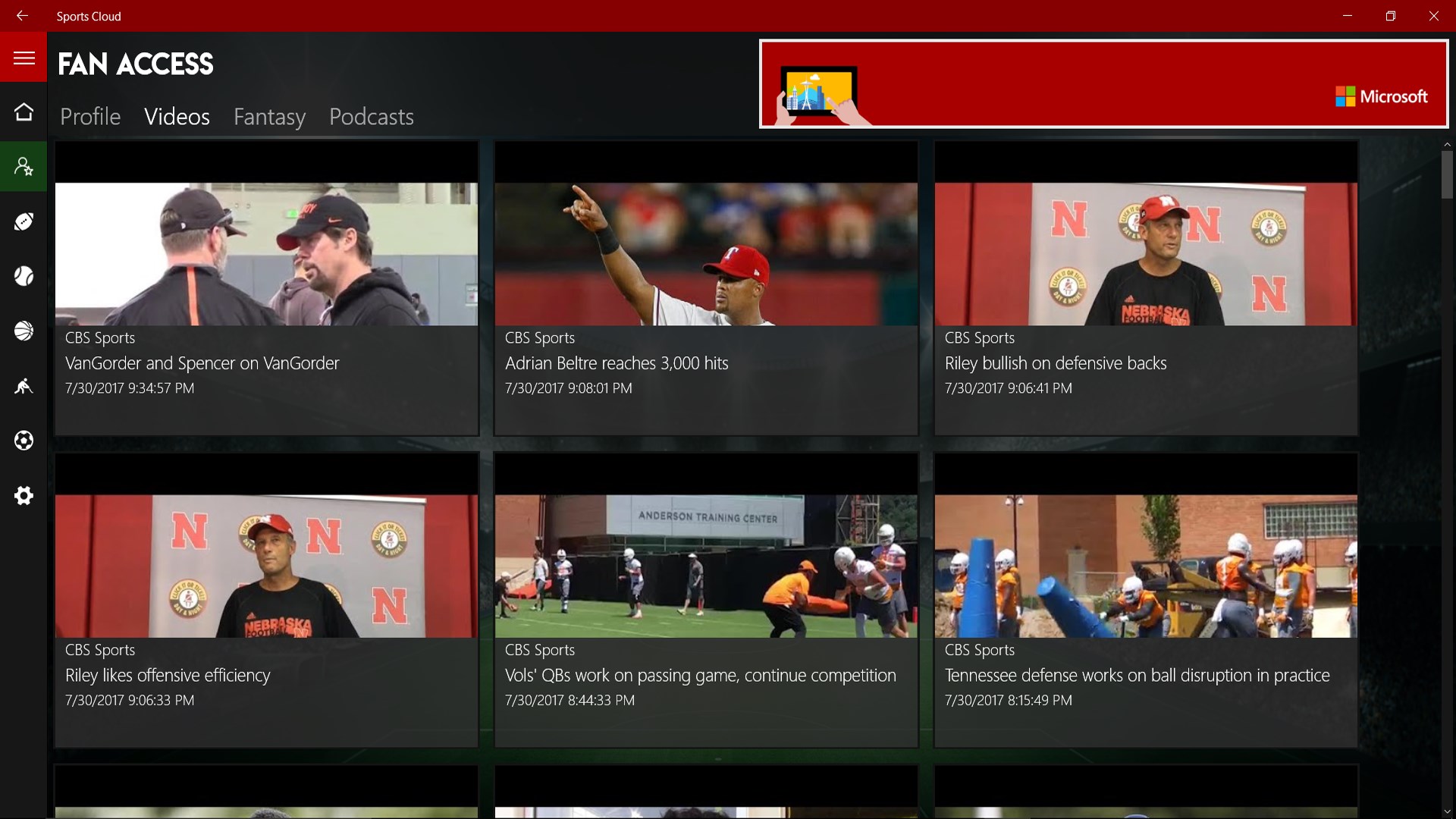The width and height of the screenshot is (1456, 819).
Task: Open the Tennessee defense practice video thumbnail
Action: click(1145, 561)
